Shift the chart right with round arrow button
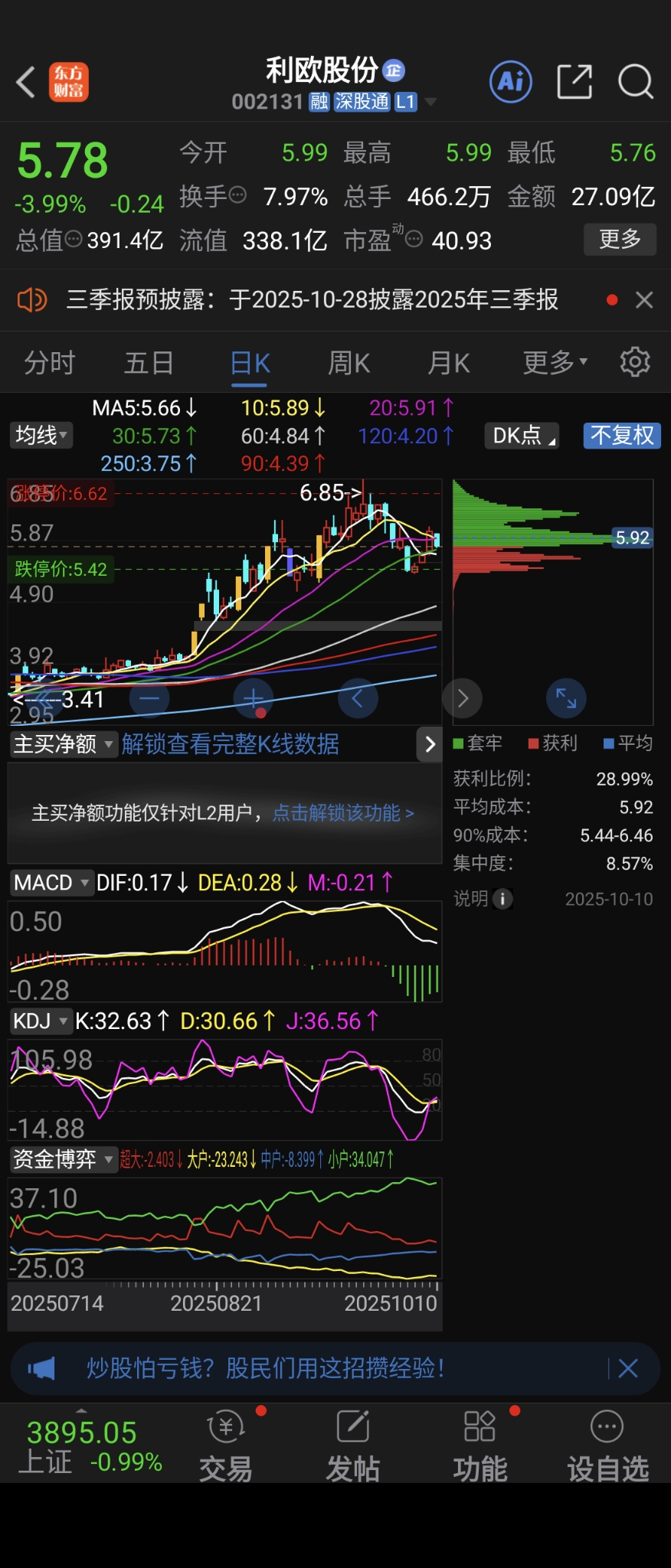The width and height of the screenshot is (671, 1568). pyautogui.click(x=463, y=698)
